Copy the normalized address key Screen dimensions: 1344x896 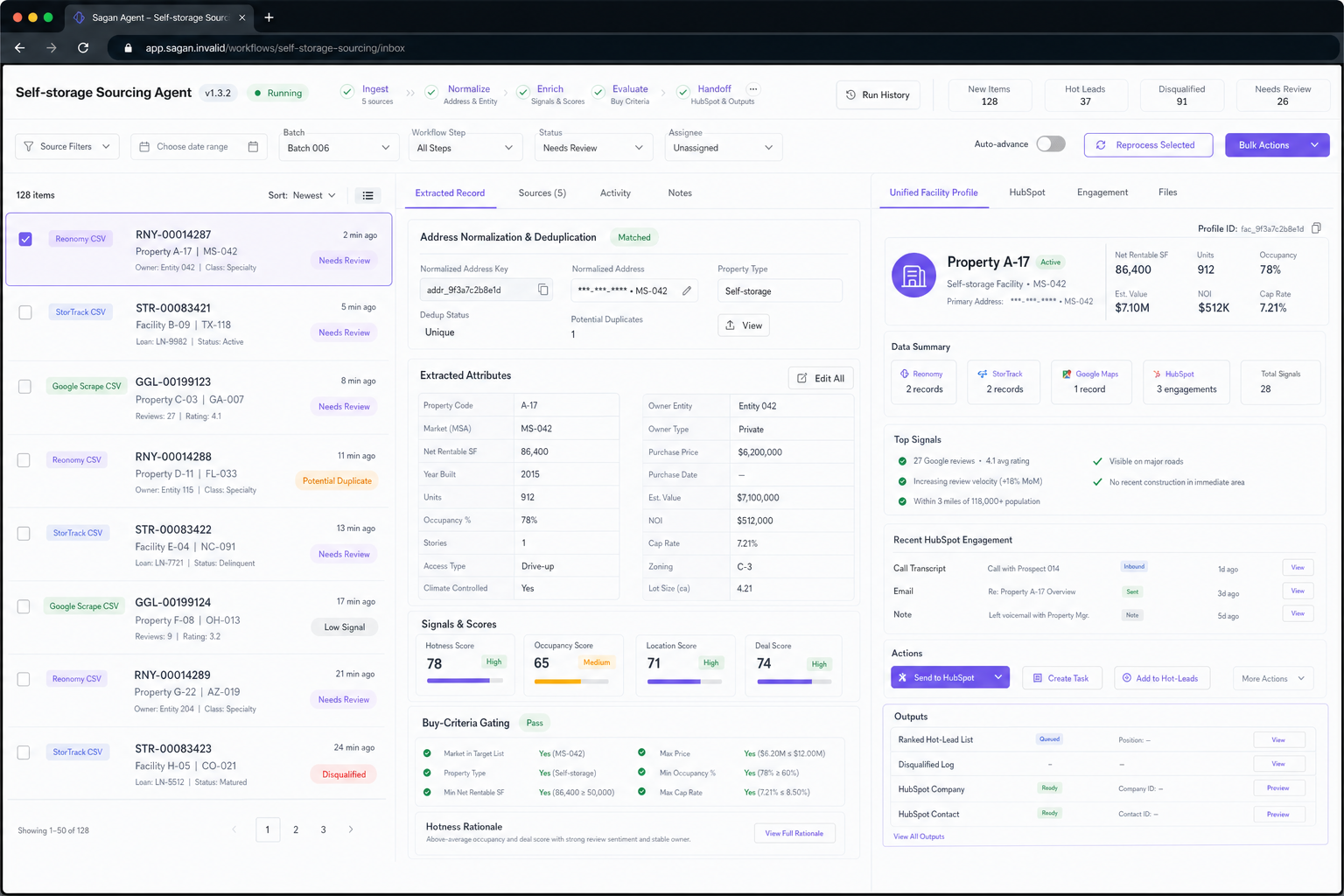pos(542,290)
